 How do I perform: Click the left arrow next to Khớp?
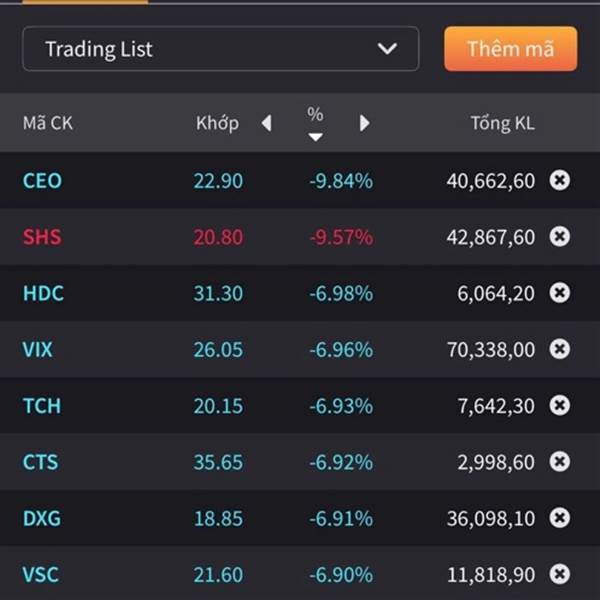266,123
